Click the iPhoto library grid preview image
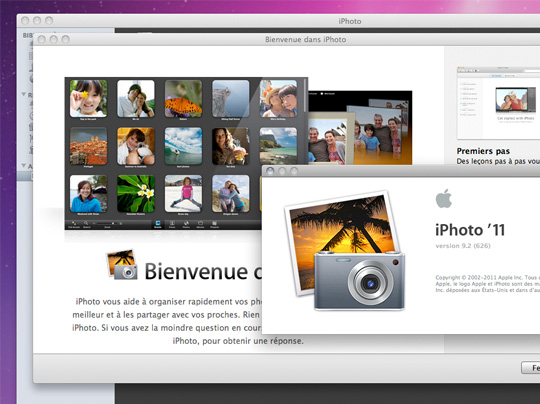This screenshot has width=540, height=404. click(x=186, y=153)
